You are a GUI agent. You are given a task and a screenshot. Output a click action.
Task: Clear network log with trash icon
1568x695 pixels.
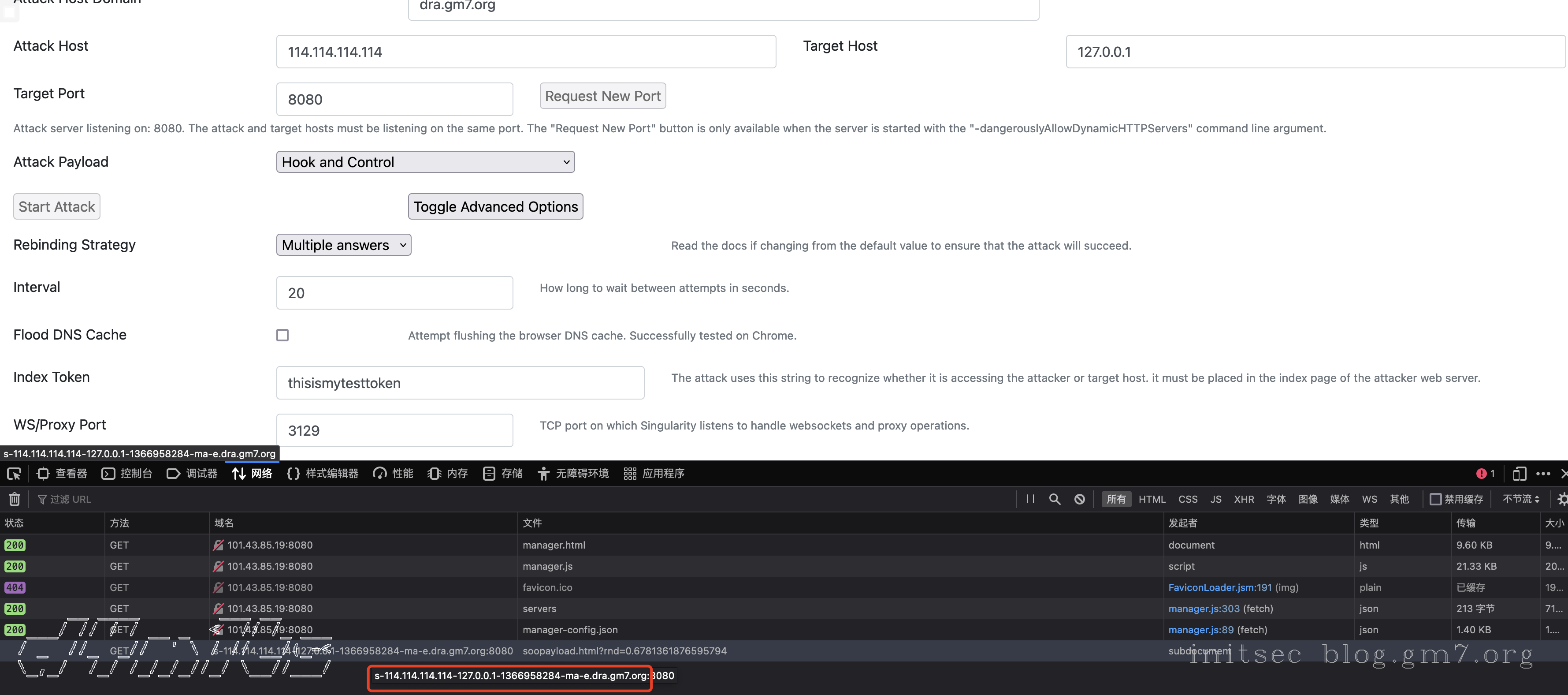pos(15,500)
